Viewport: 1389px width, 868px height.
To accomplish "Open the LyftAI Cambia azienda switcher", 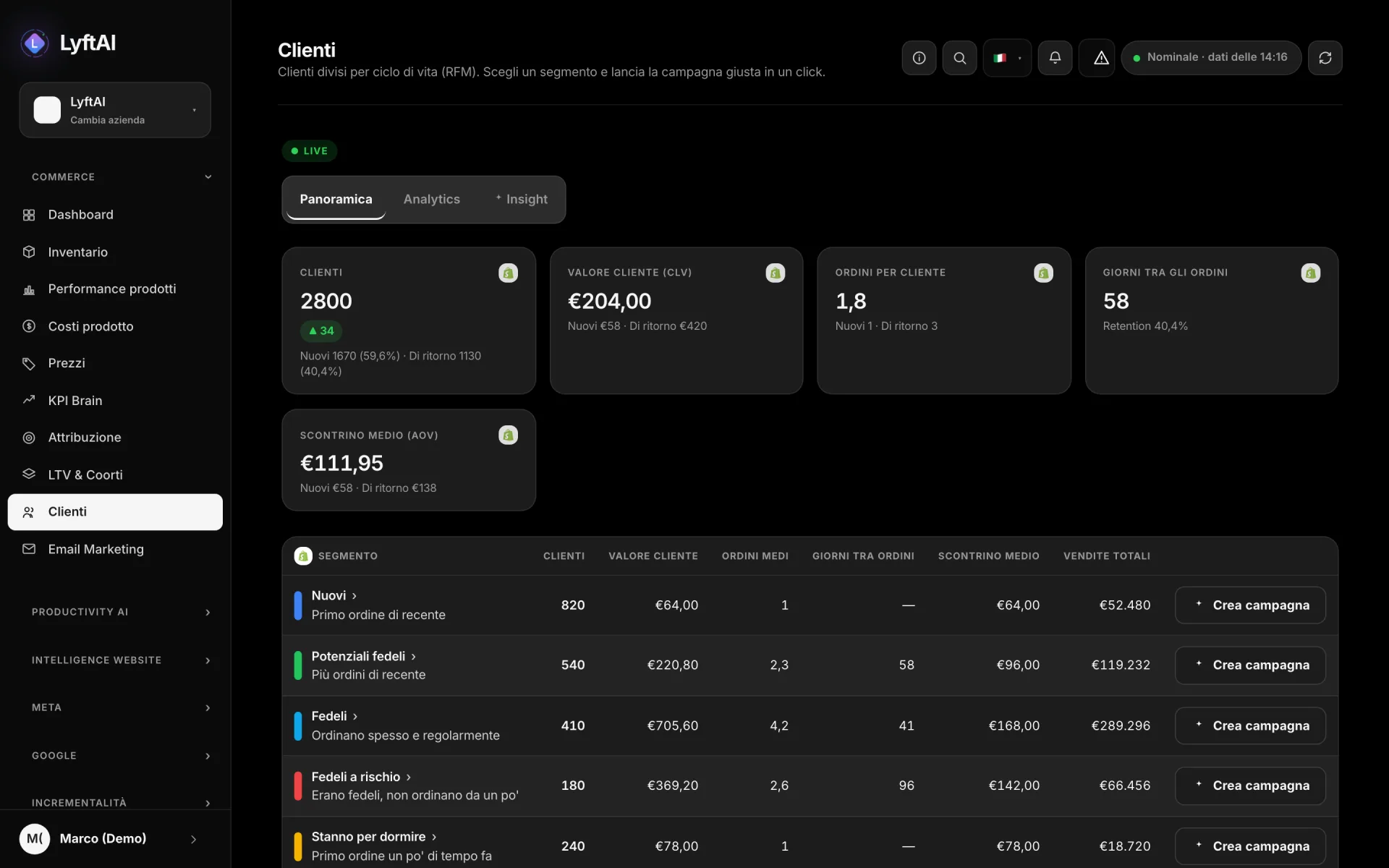I will (x=115, y=110).
